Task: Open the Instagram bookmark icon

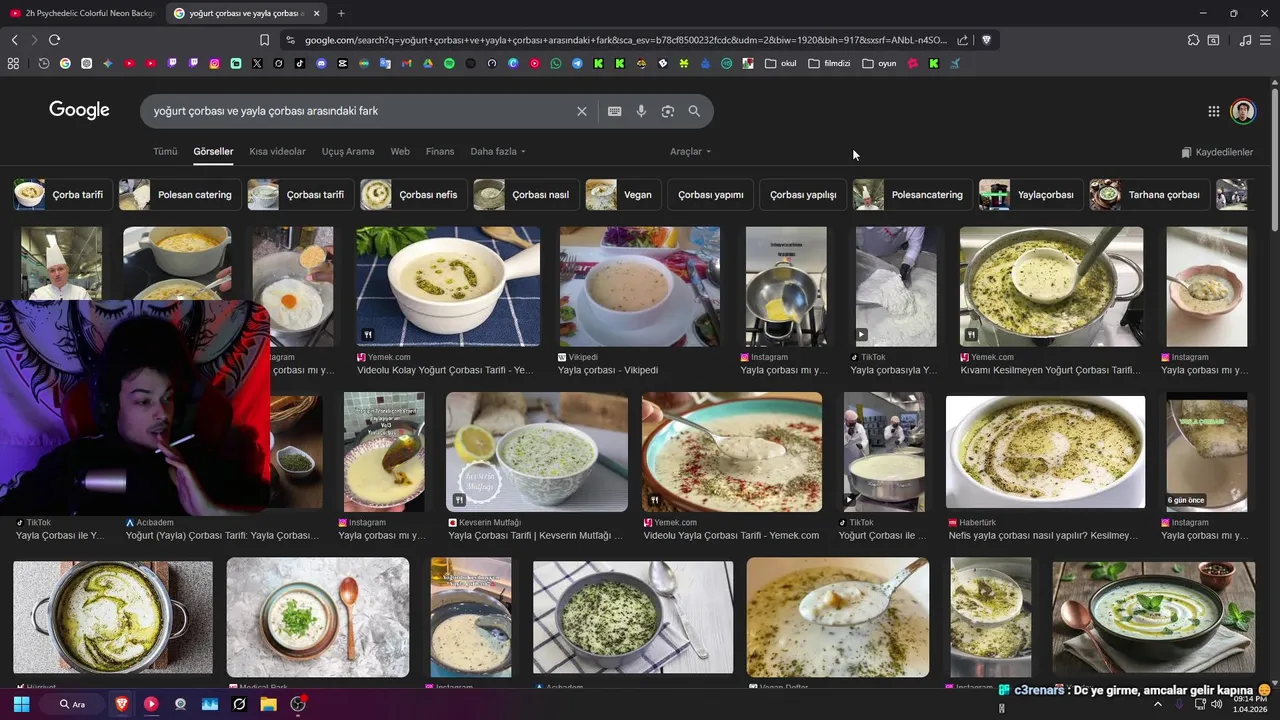Action: pyautogui.click(x=214, y=63)
